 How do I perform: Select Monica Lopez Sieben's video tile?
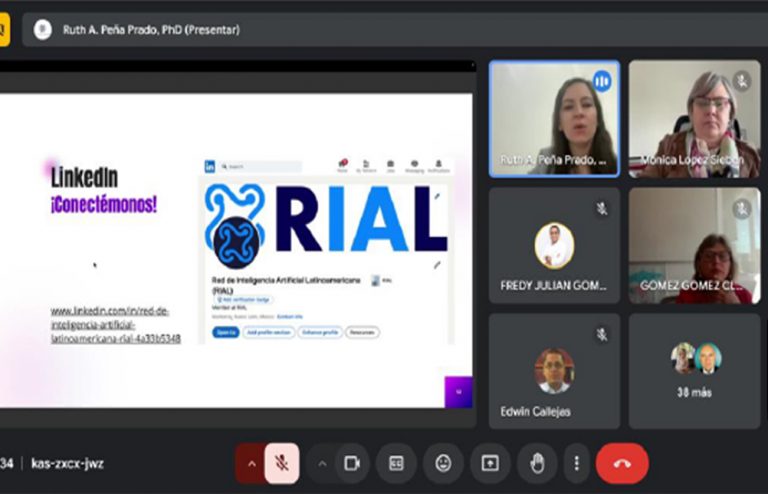tap(694, 118)
